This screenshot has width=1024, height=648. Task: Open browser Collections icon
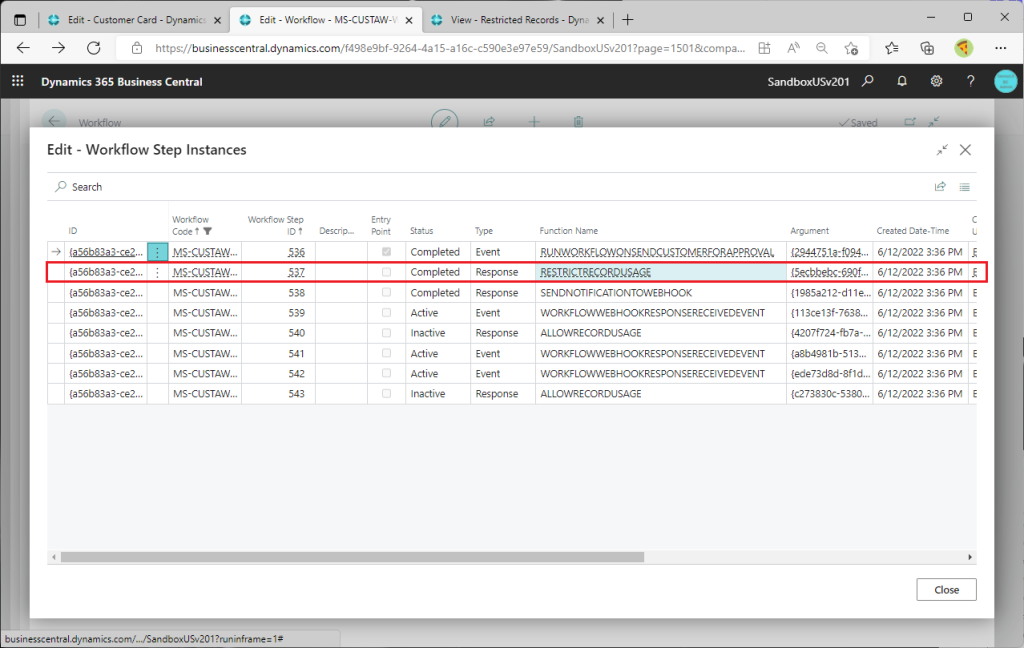pyautogui.click(x=927, y=48)
